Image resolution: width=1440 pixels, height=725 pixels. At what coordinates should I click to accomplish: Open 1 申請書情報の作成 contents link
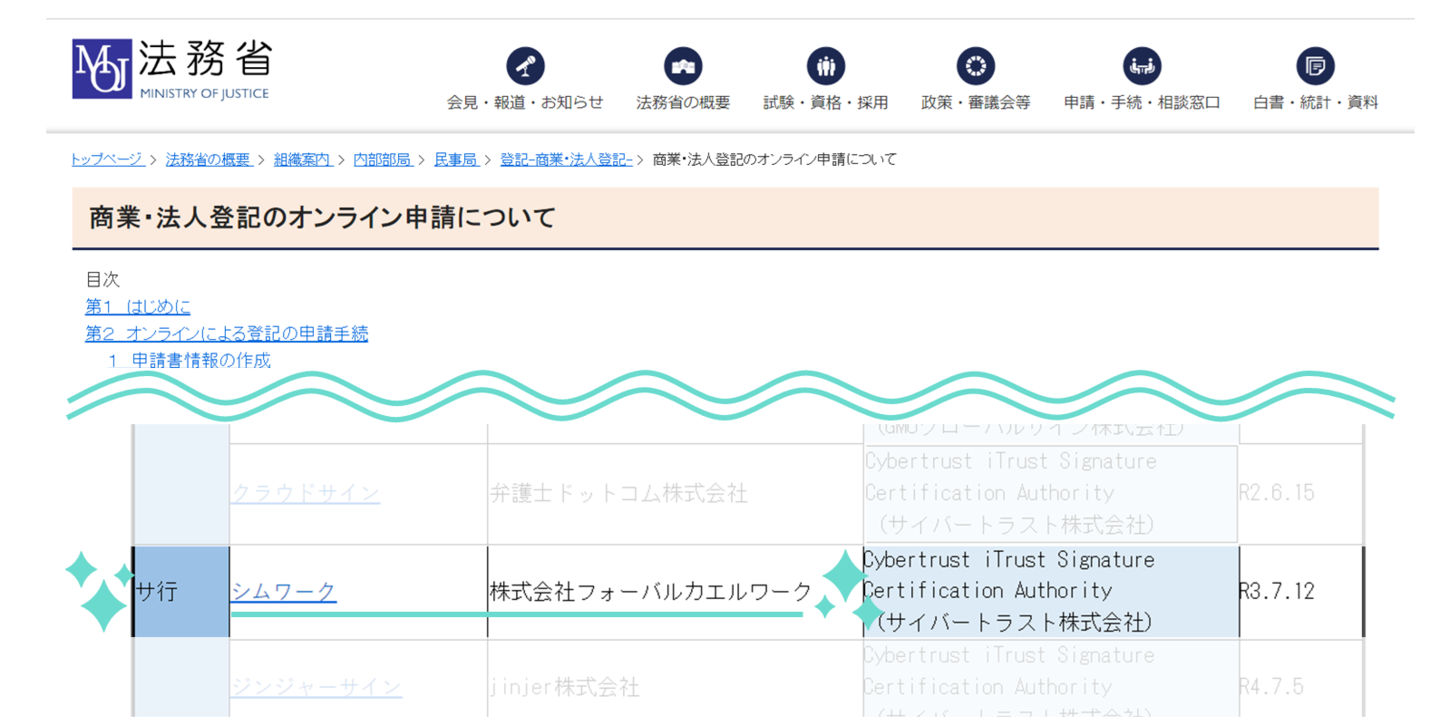click(x=190, y=360)
